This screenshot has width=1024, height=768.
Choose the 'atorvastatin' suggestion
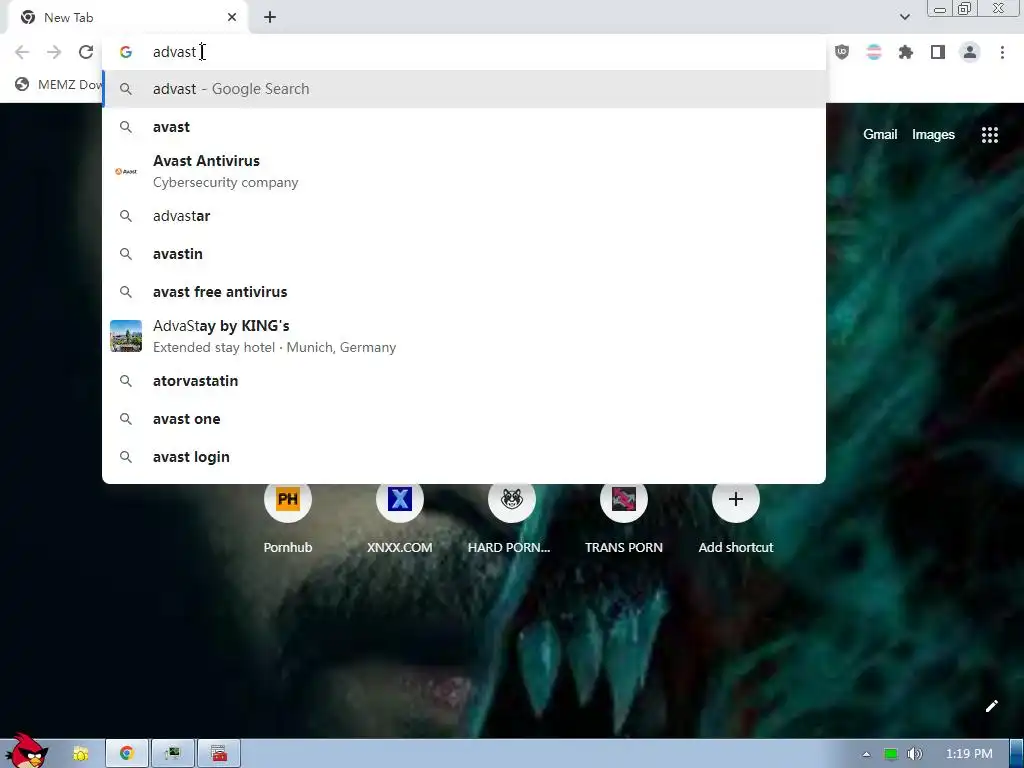(x=464, y=381)
